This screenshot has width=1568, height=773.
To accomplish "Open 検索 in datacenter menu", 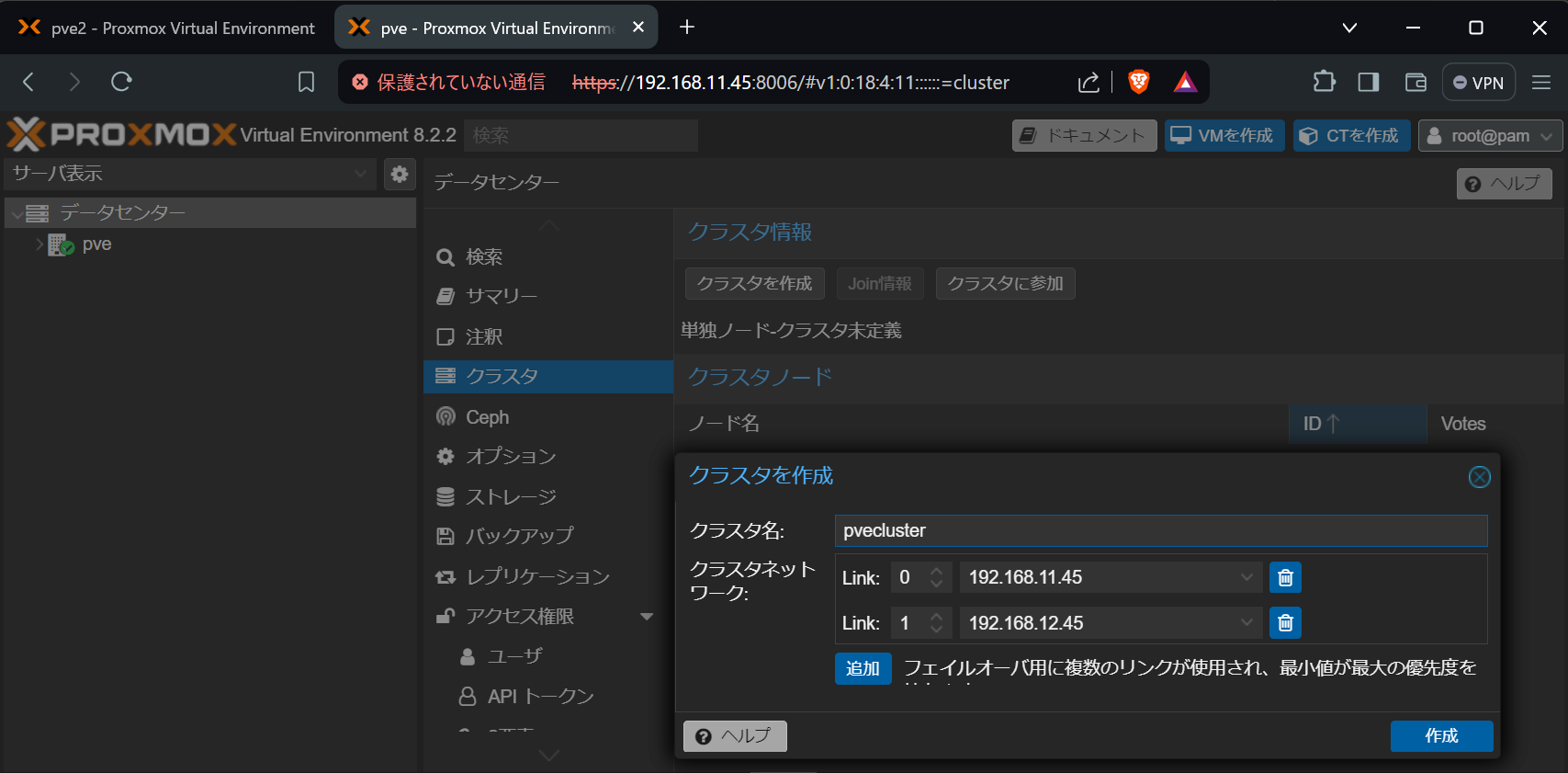I will [548, 257].
